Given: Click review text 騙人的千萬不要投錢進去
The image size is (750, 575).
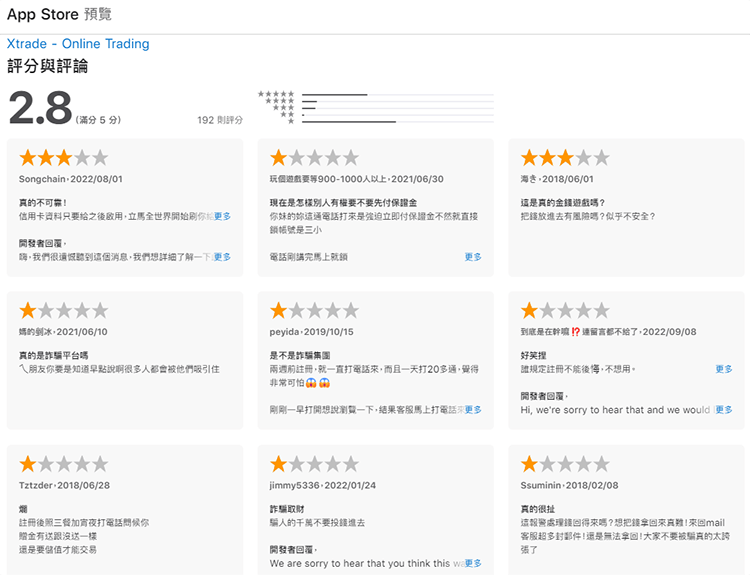Looking at the screenshot, I should click(x=317, y=522).
